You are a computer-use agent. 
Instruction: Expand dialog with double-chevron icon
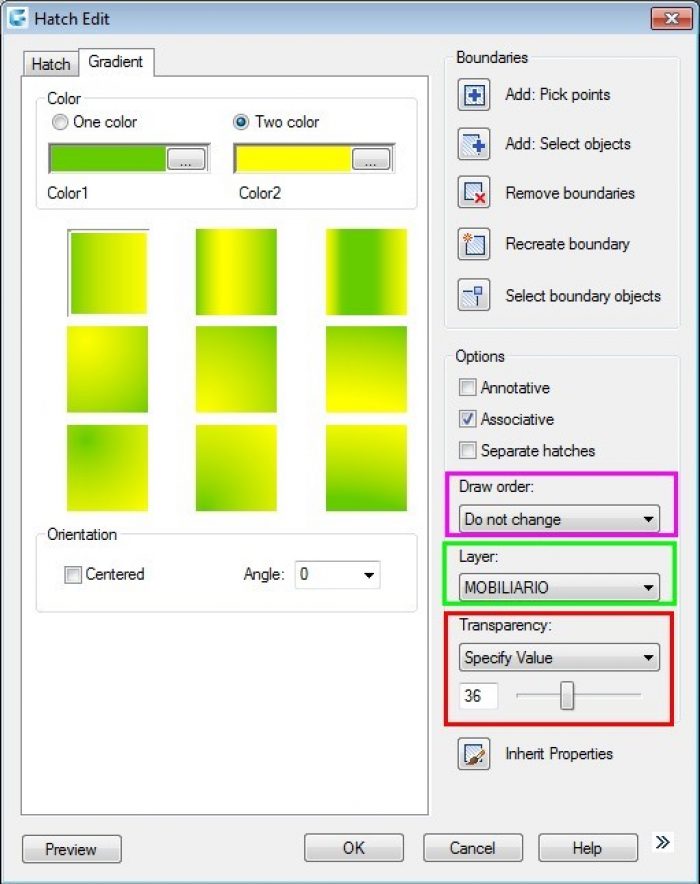(x=662, y=842)
